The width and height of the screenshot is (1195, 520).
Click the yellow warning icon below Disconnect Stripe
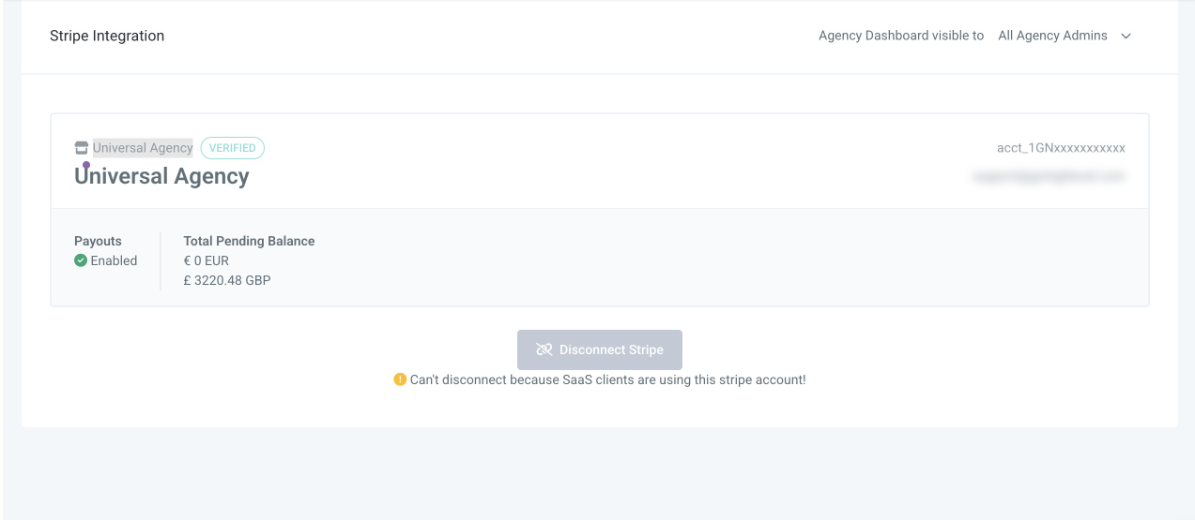click(399, 379)
